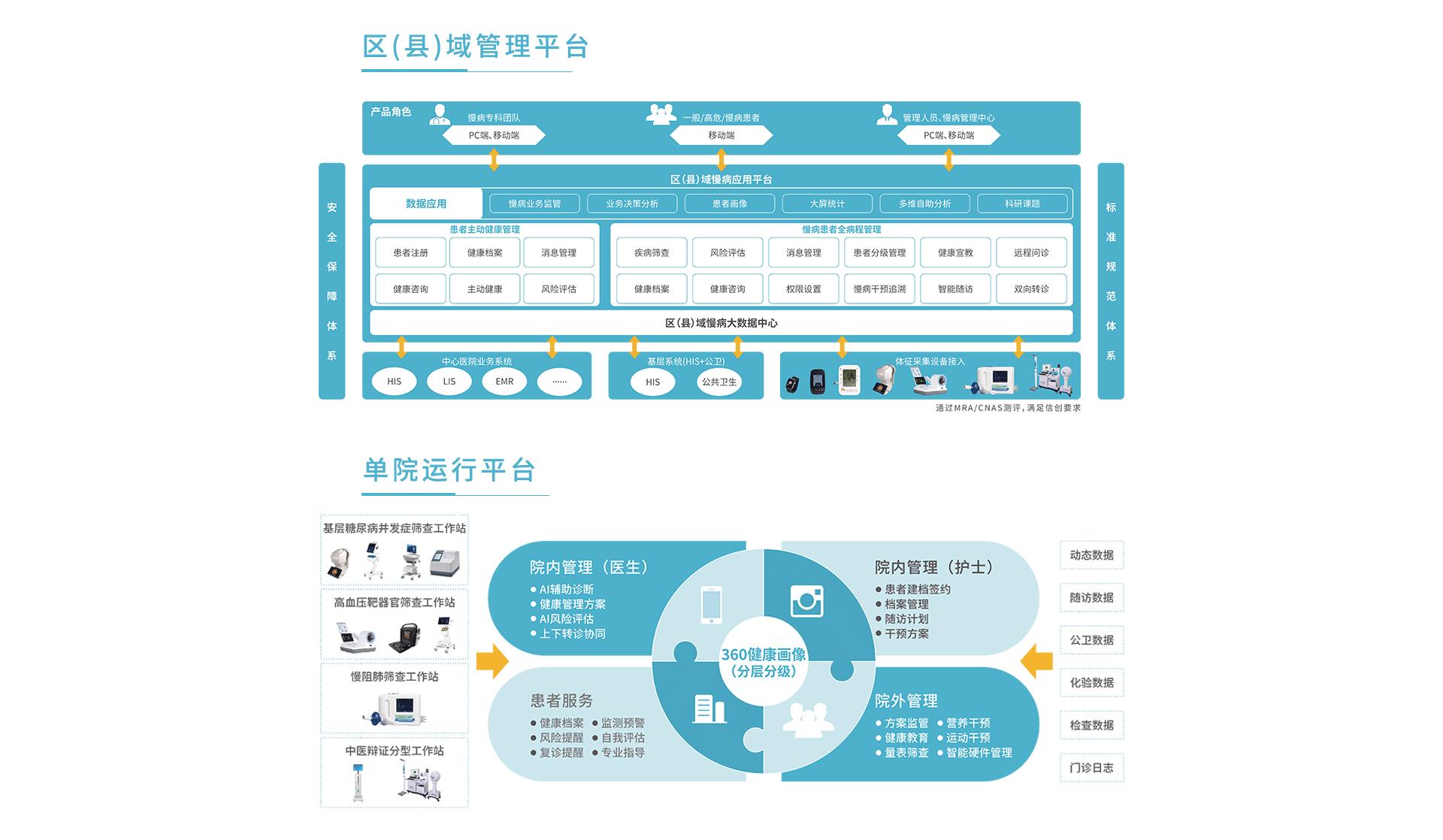Click the smartphone icon in the puzzle circle
The height and width of the screenshot is (840, 1443).
coord(711,605)
